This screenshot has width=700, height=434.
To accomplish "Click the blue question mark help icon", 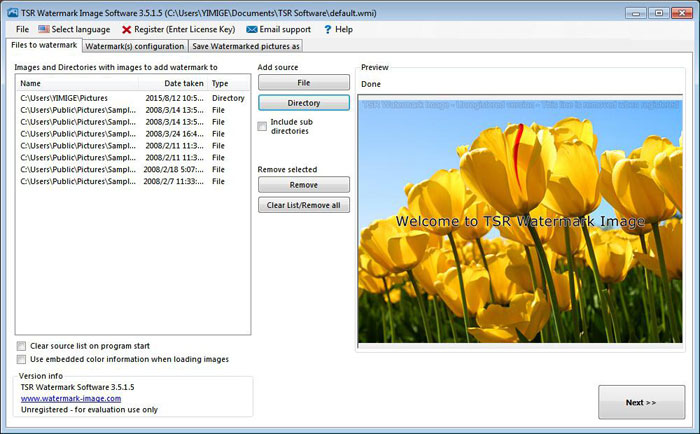I will [328, 29].
